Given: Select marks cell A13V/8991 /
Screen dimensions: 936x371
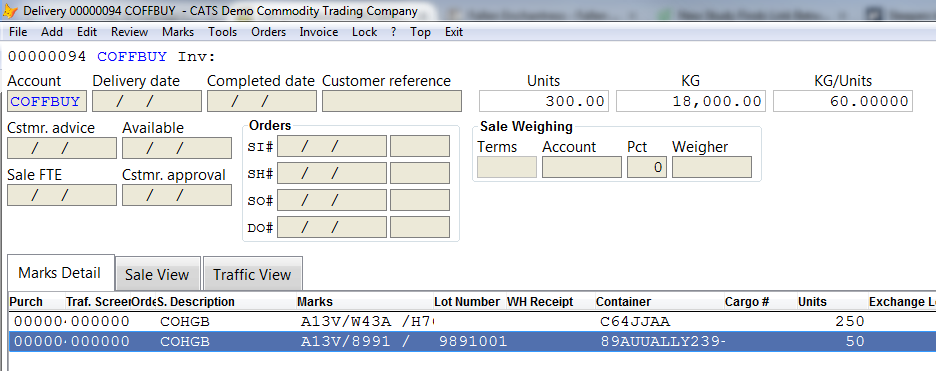Looking at the screenshot, I should click(365, 342).
